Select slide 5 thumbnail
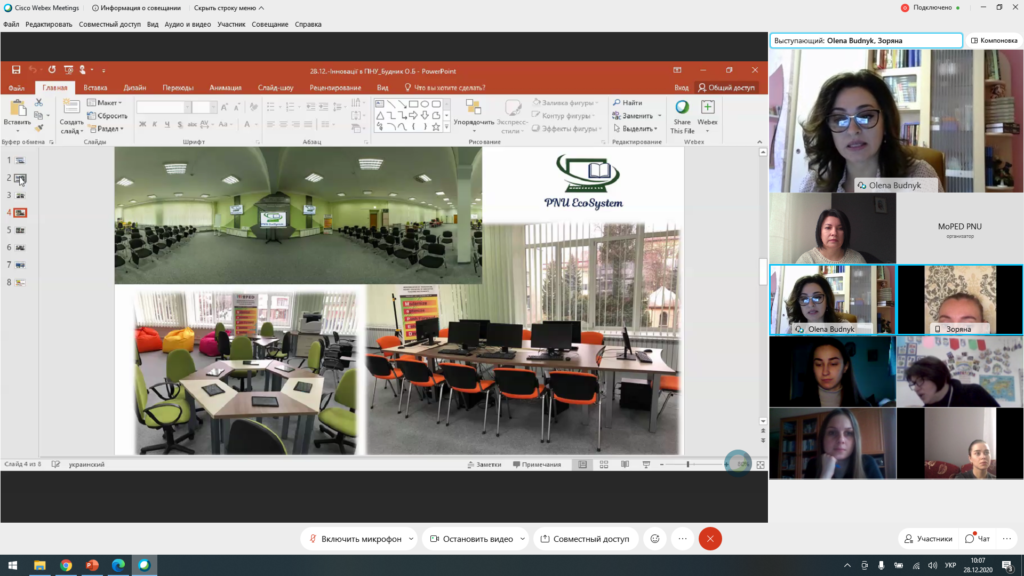The image size is (1024, 576). (x=20, y=230)
